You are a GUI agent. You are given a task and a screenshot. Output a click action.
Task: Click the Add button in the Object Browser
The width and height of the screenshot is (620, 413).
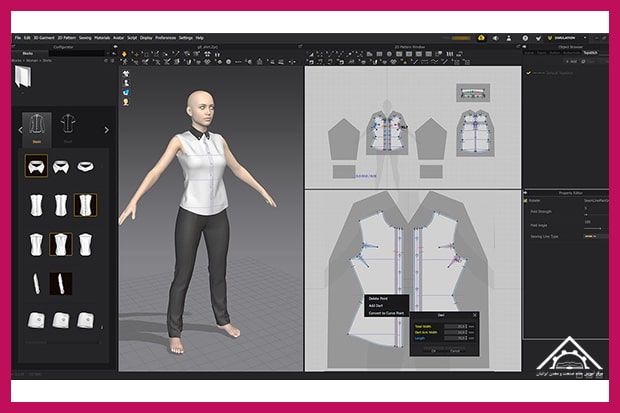571,62
